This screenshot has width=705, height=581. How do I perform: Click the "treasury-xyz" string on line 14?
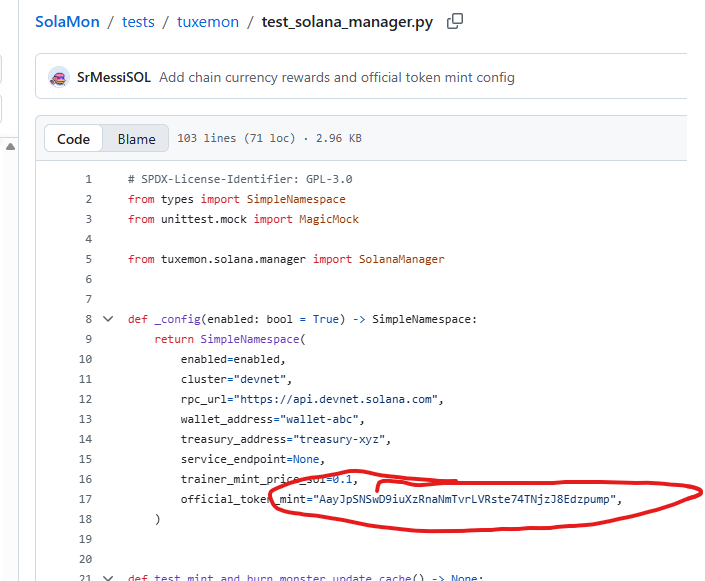[x=339, y=439]
